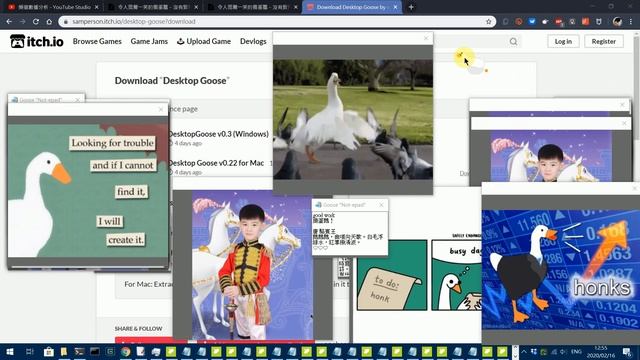Viewport: 640px width, 360px height.
Task: Click the red circle extension icon
Action: (519, 22)
